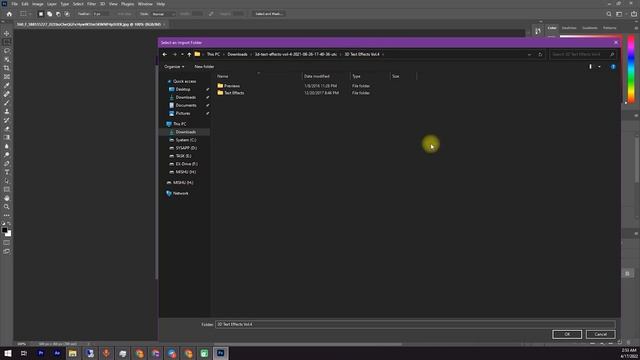The height and width of the screenshot is (360, 640).
Task: Click New selection mode icon in options bar
Action: coord(41,14)
